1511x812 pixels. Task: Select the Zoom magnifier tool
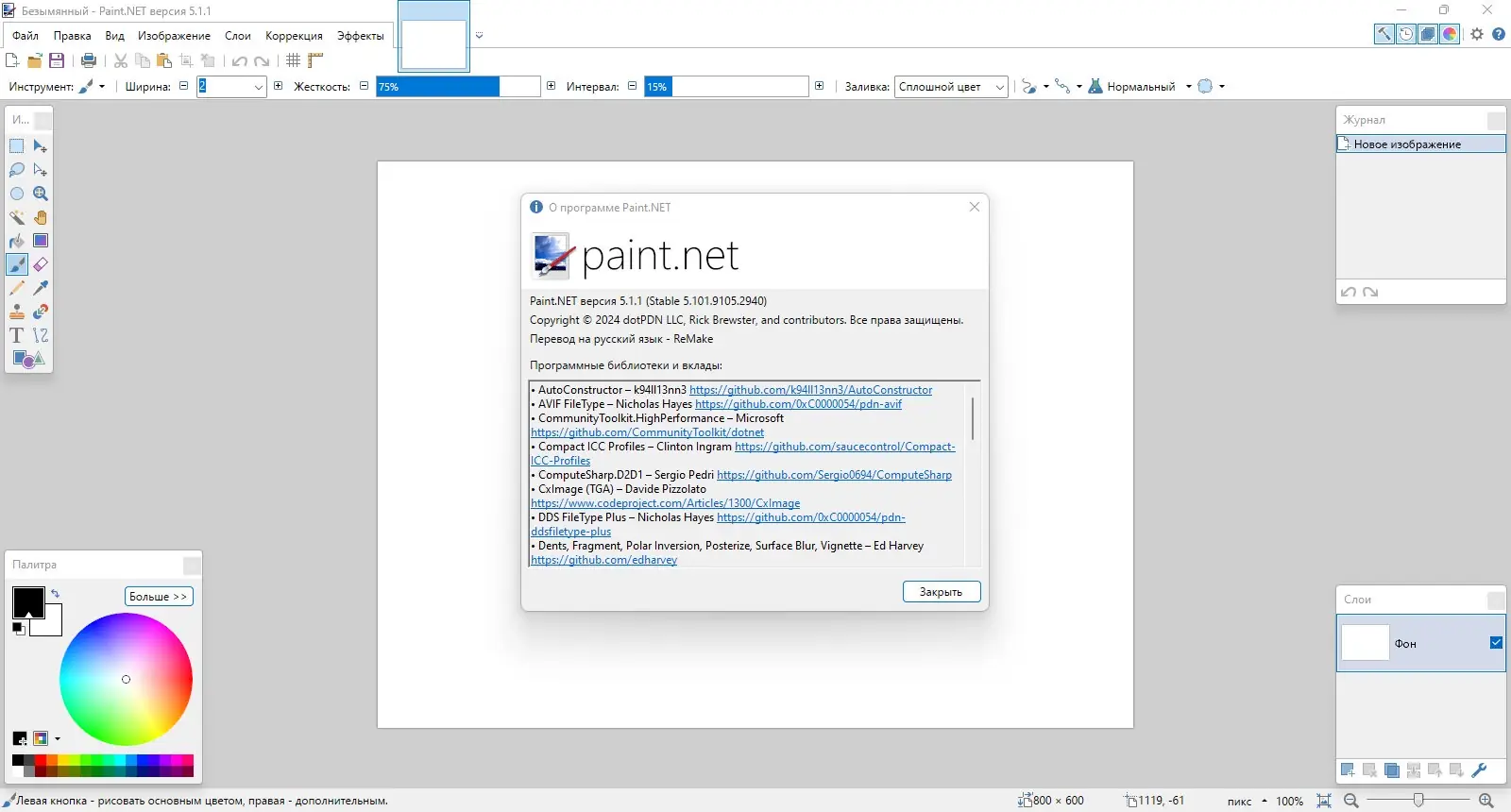(x=41, y=194)
